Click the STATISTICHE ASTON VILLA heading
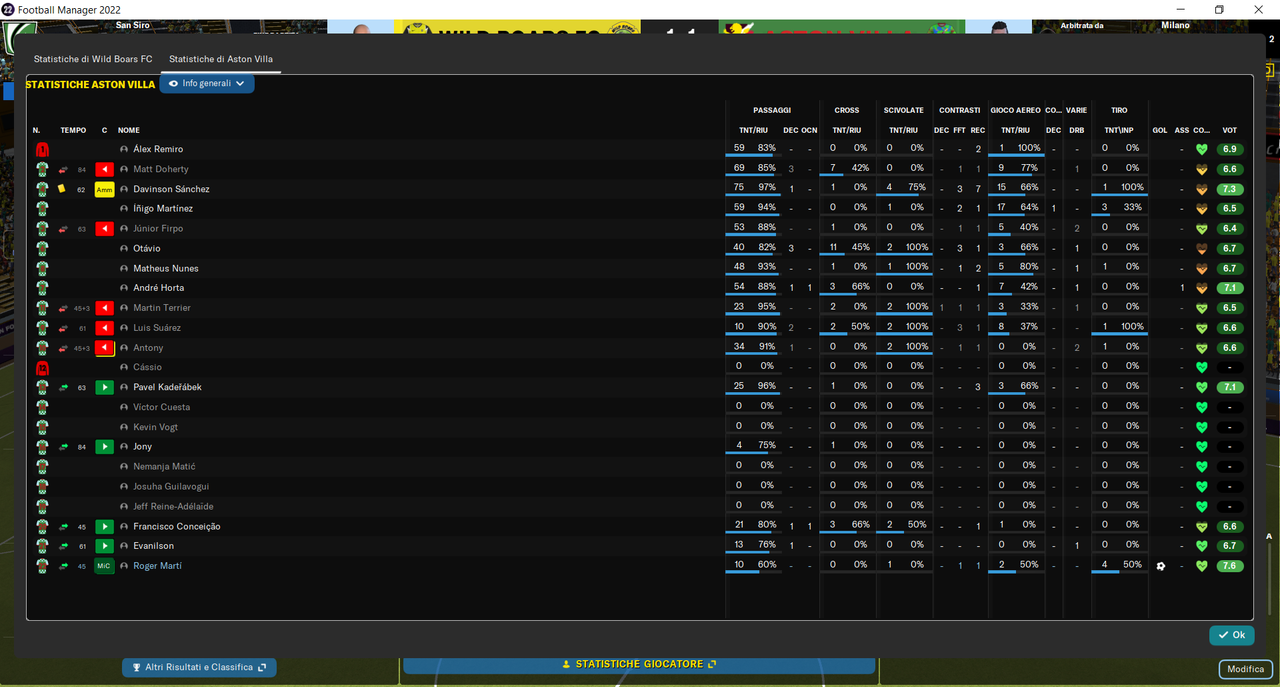1280x687 pixels. (x=90, y=85)
